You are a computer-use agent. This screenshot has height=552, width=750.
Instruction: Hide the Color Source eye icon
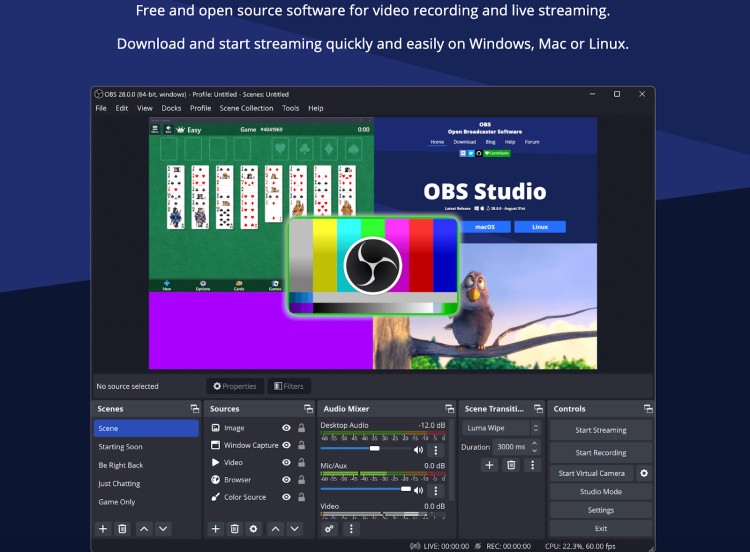(x=286, y=497)
